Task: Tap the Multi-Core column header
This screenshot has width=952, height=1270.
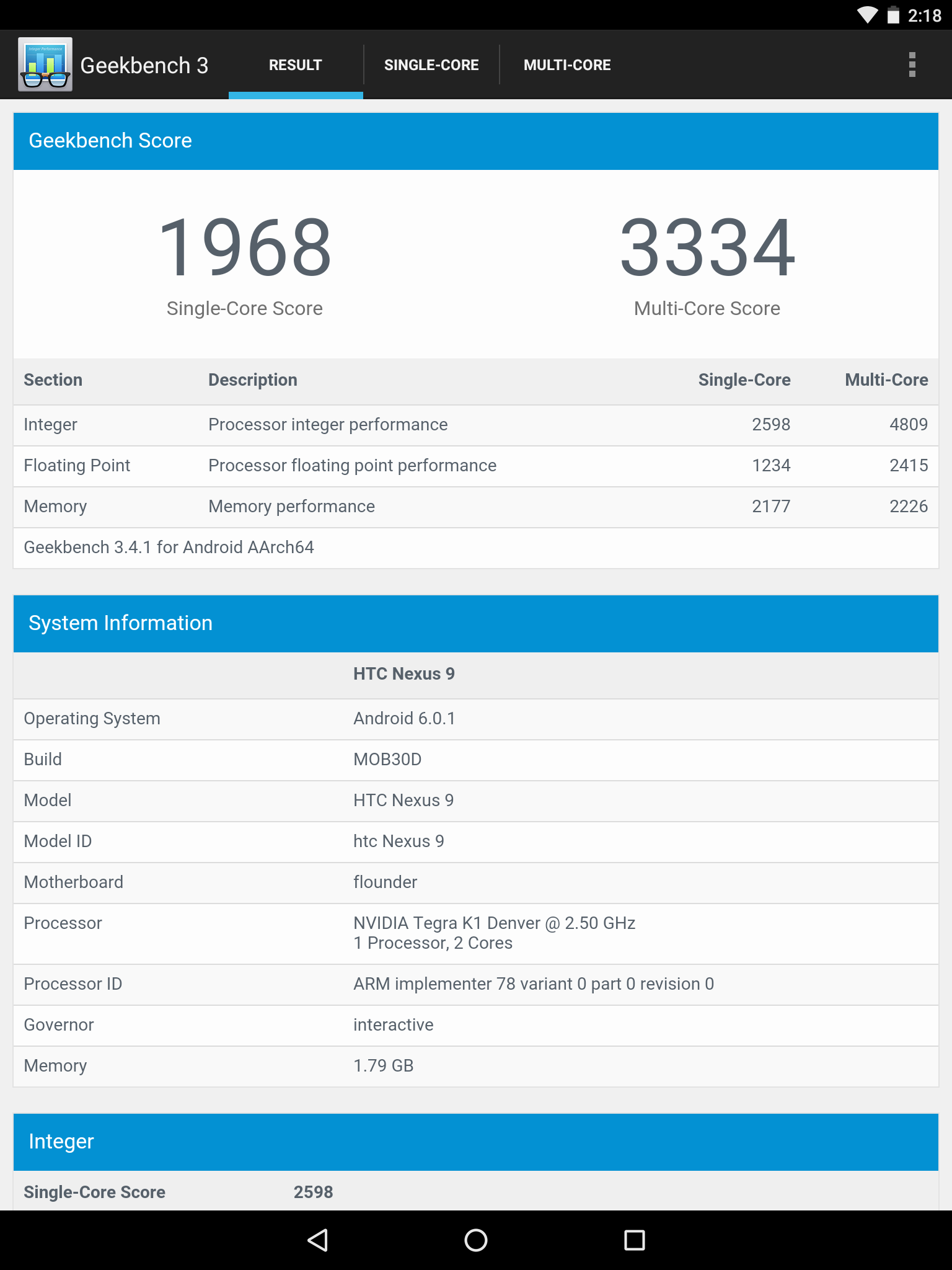Action: click(x=886, y=380)
